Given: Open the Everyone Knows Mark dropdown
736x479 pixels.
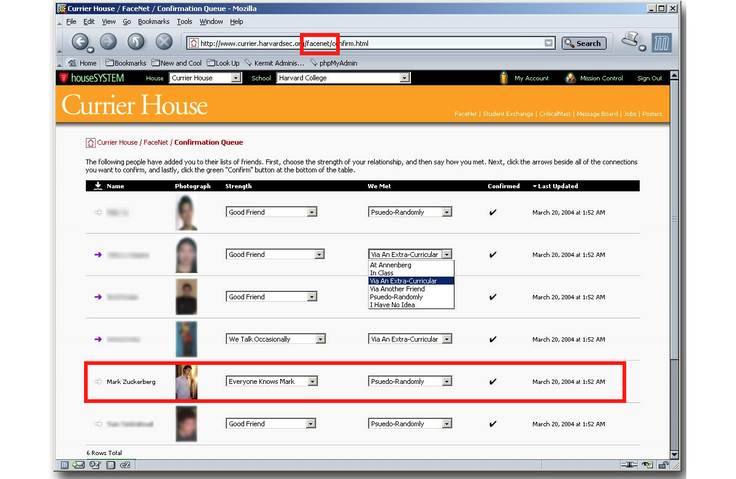Looking at the screenshot, I should click(272, 381).
